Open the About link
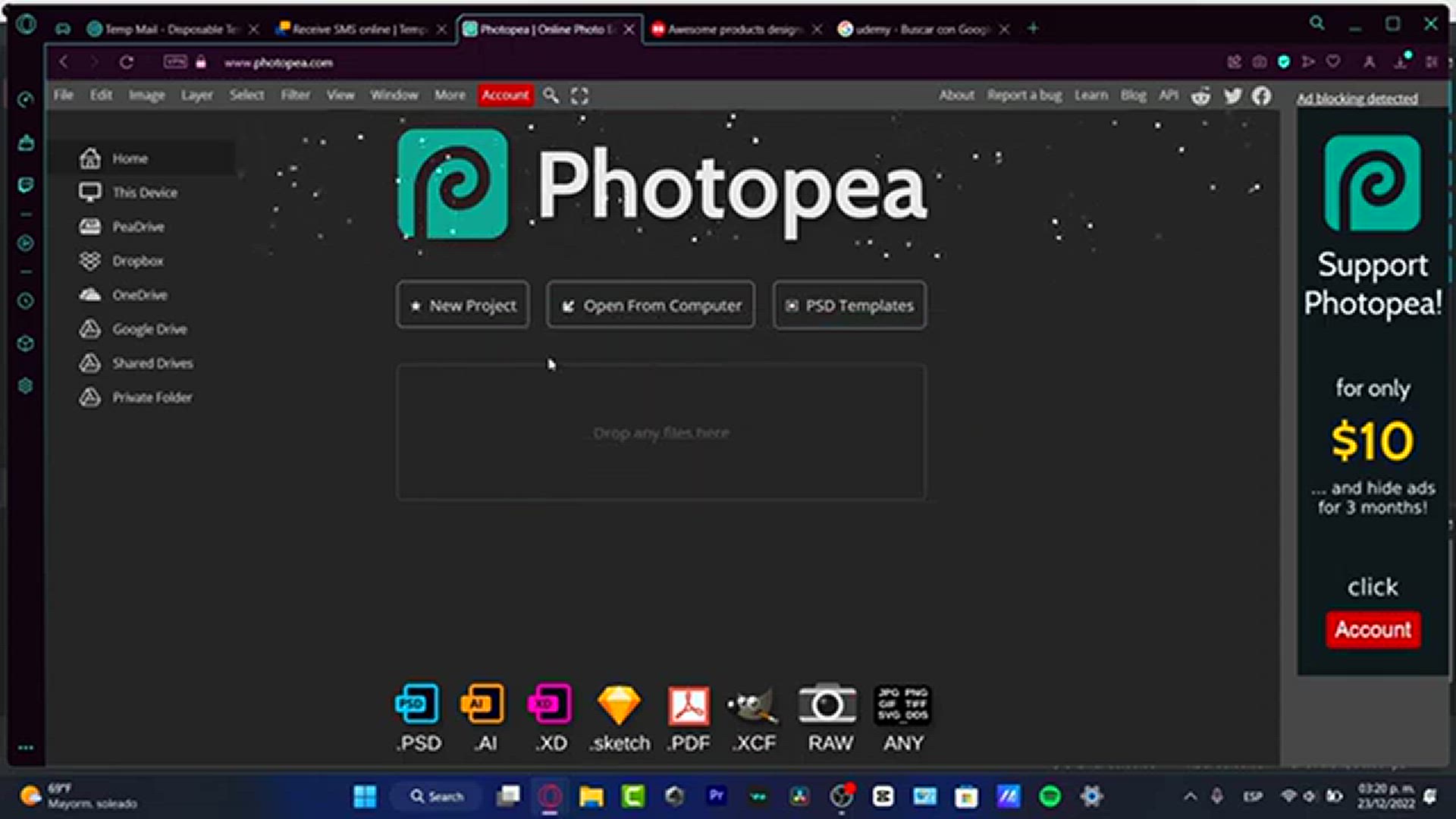 [x=956, y=95]
